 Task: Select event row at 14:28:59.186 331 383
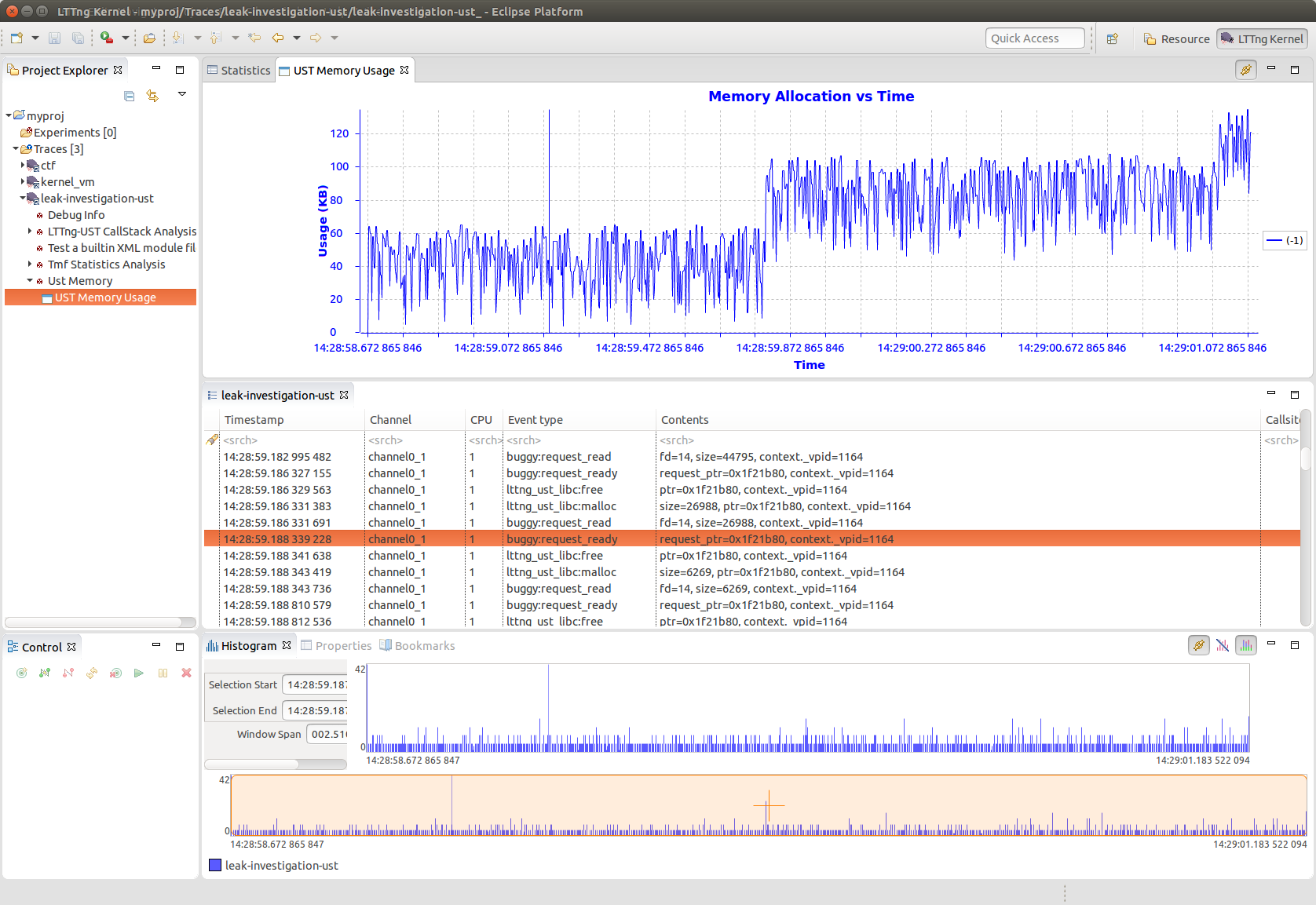pyautogui.click(x=751, y=506)
